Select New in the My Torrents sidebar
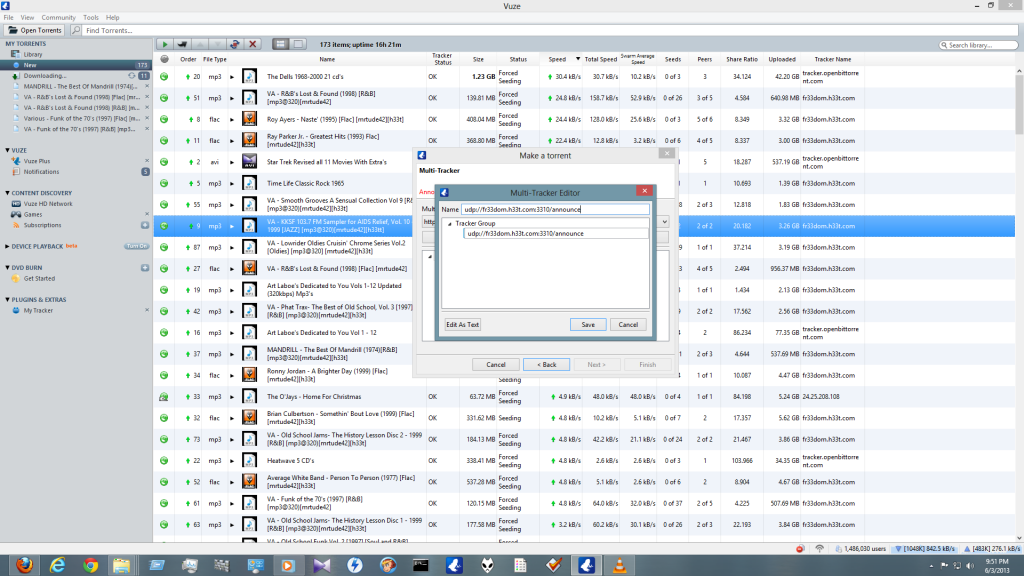 point(76,65)
